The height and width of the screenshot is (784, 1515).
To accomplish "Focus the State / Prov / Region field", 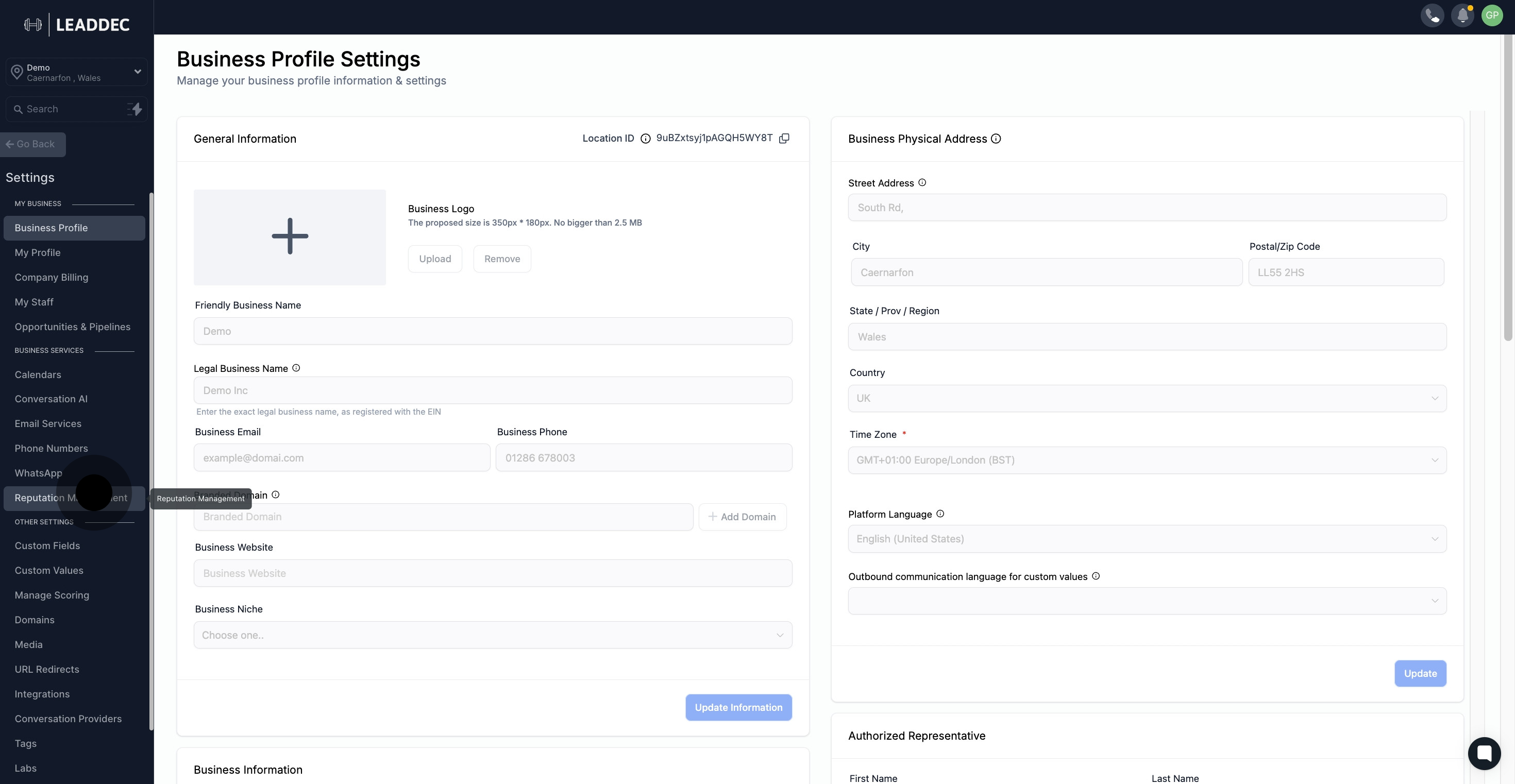I will click(1147, 337).
